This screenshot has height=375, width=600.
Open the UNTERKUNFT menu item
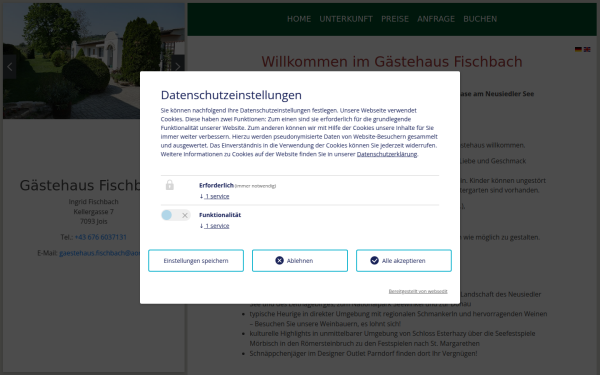(346, 19)
